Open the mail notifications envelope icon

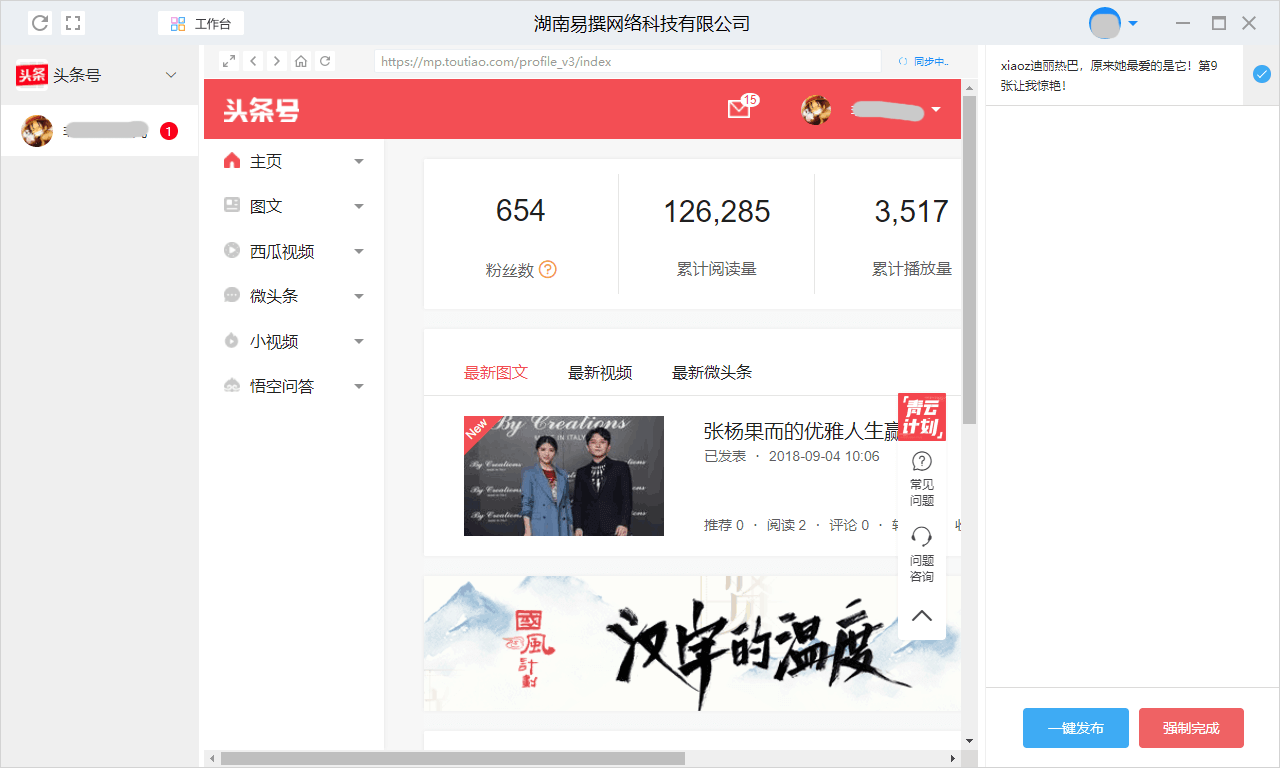[x=739, y=109]
